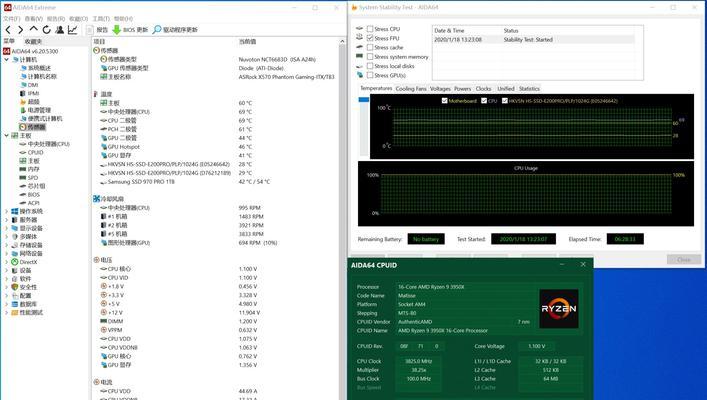Click the blue slider beside the temperature graph
The width and height of the screenshot is (707, 400).
363,100
